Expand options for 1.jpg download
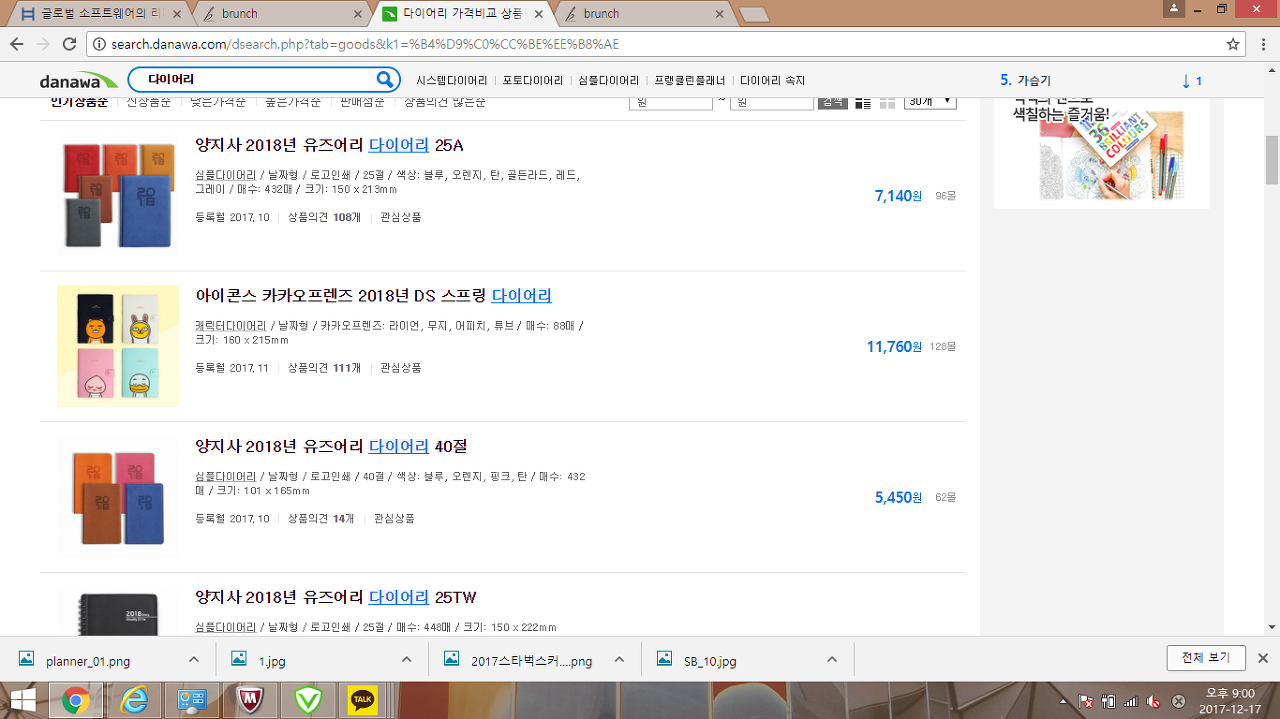The image size is (1280, 719). [407, 660]
